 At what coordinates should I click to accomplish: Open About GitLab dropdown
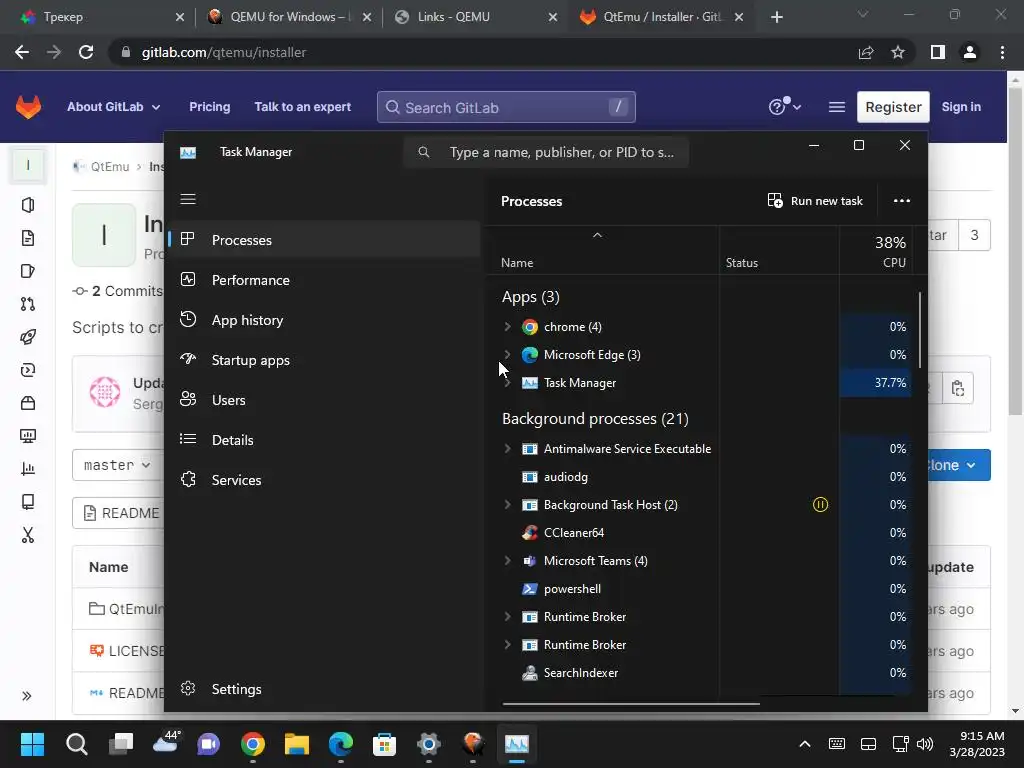(114, 107)
